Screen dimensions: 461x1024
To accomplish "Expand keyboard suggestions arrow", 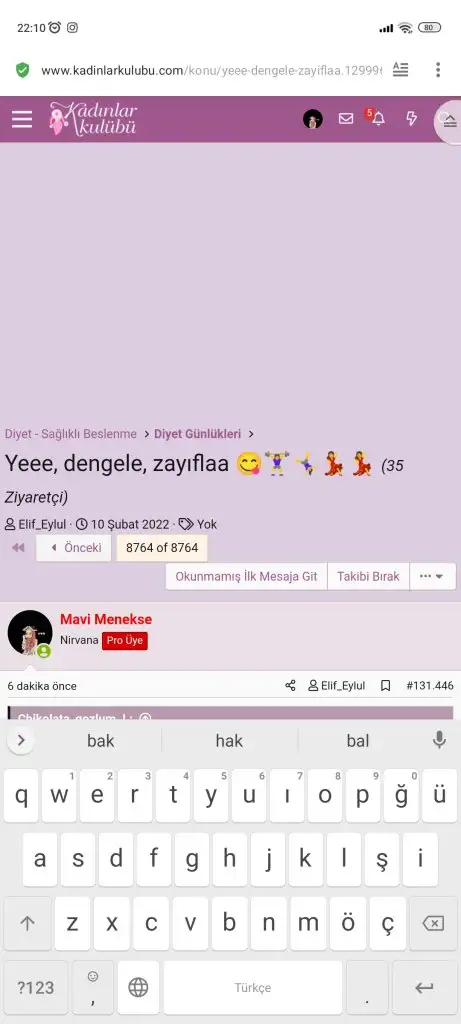I will (x=21, y=740).
